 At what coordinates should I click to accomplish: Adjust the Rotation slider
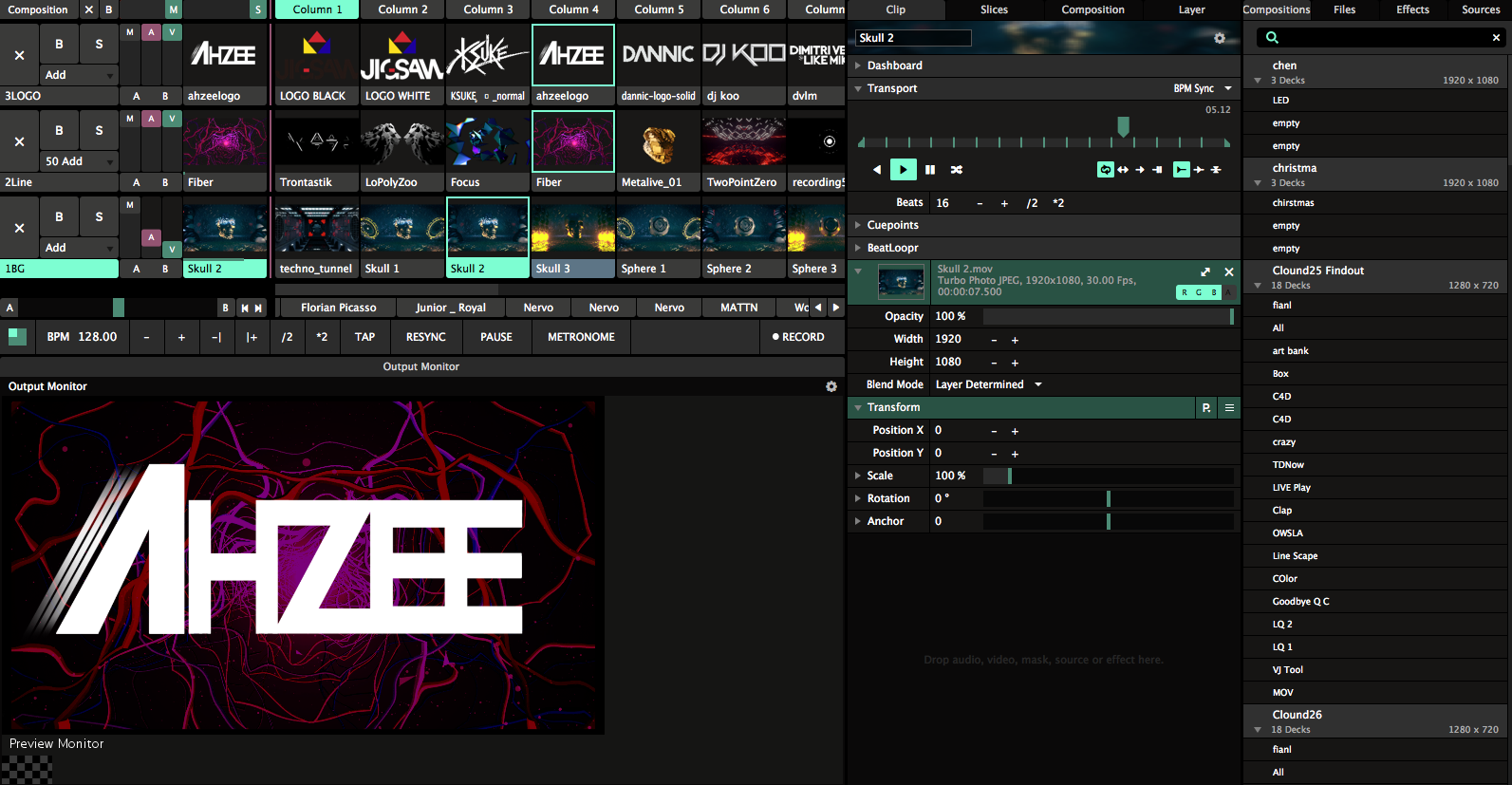click(x=1108, y=498)
